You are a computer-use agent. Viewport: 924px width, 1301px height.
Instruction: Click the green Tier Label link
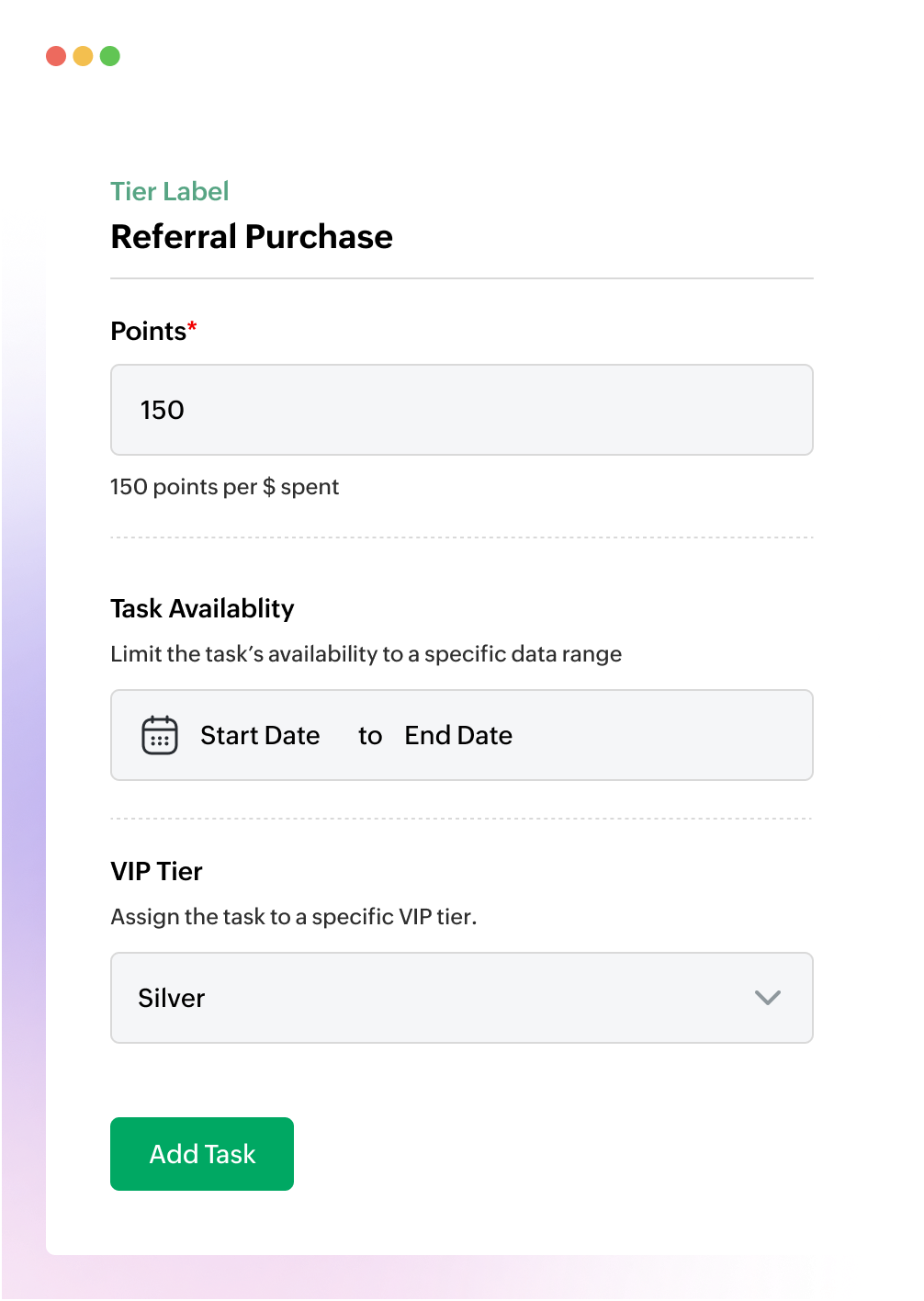[170, 191]
